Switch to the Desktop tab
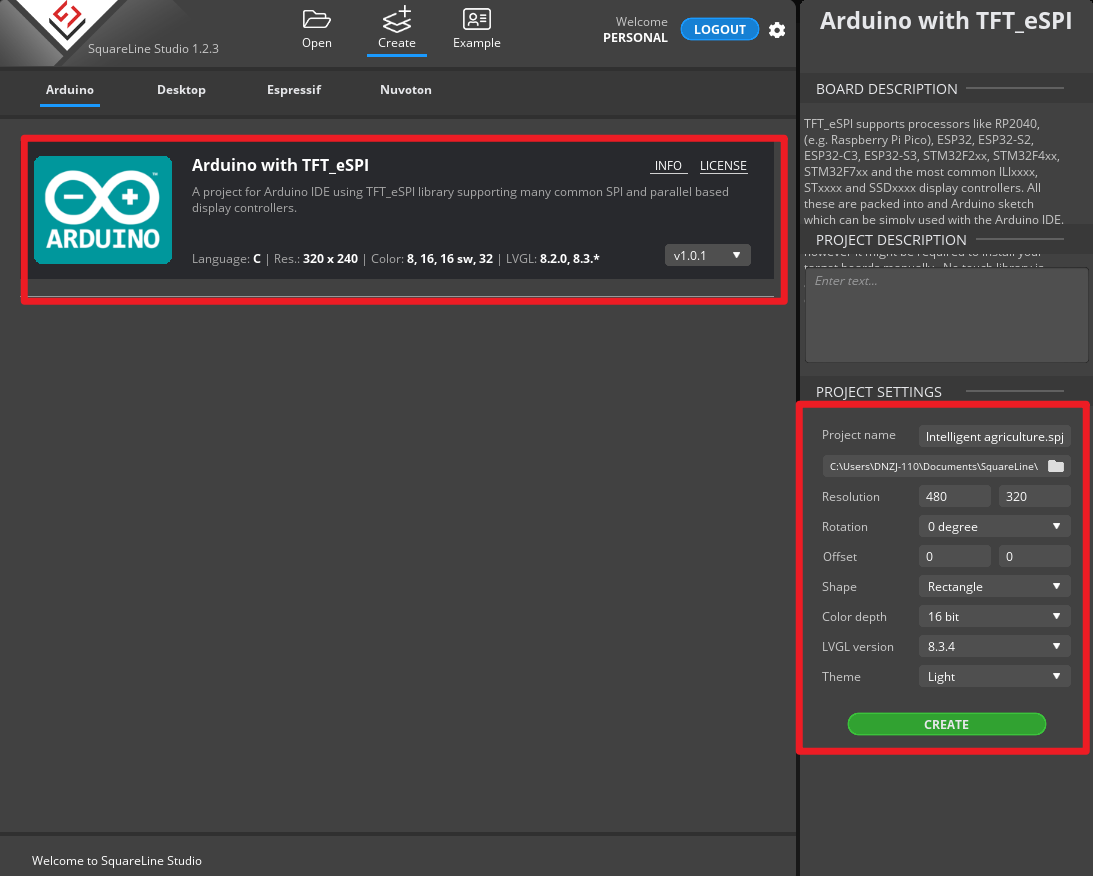The image size is (1093, 876). 181,90
